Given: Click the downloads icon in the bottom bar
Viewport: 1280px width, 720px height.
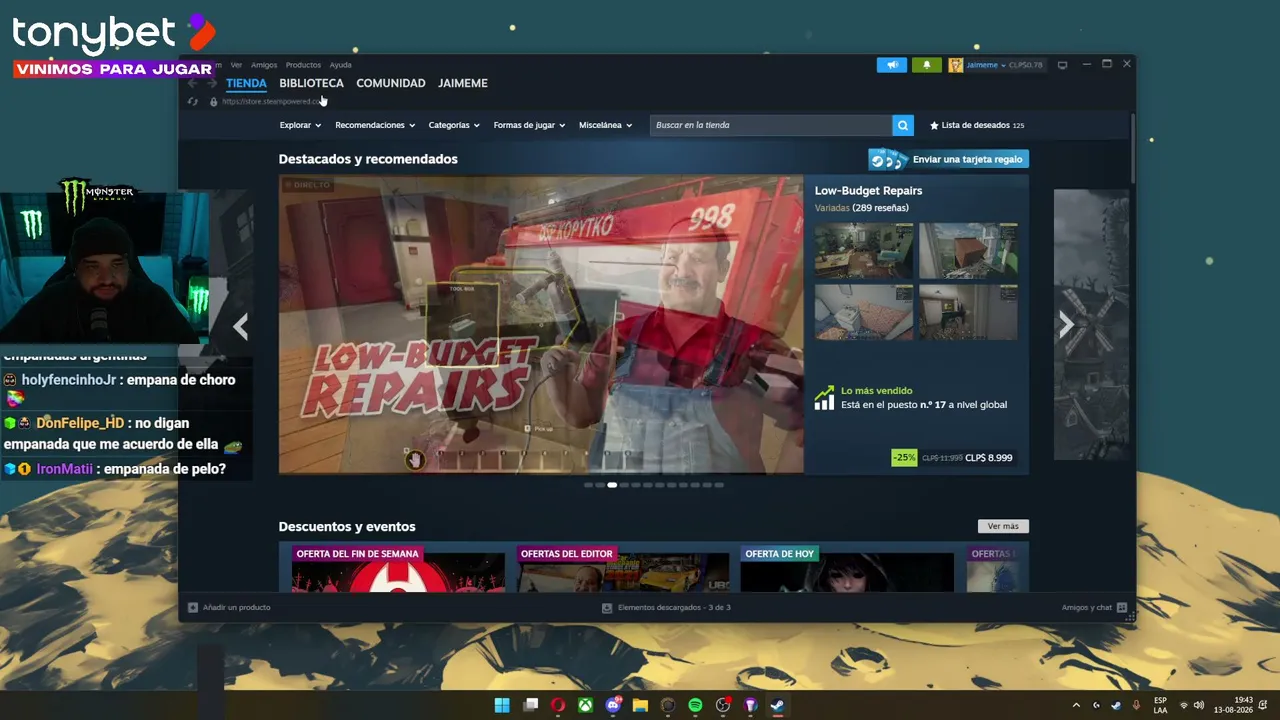Looking at the screenshot, I should (x=607, y=607).
